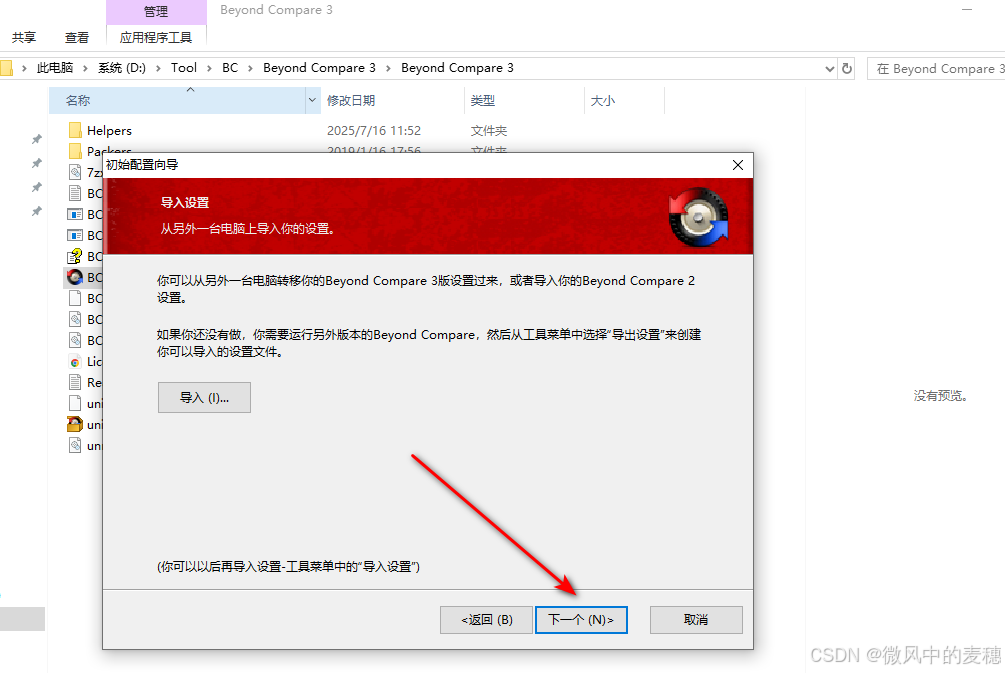Screen dimensions: 1005x673
Task: Sort by 大小 column header
Action: 624,101
